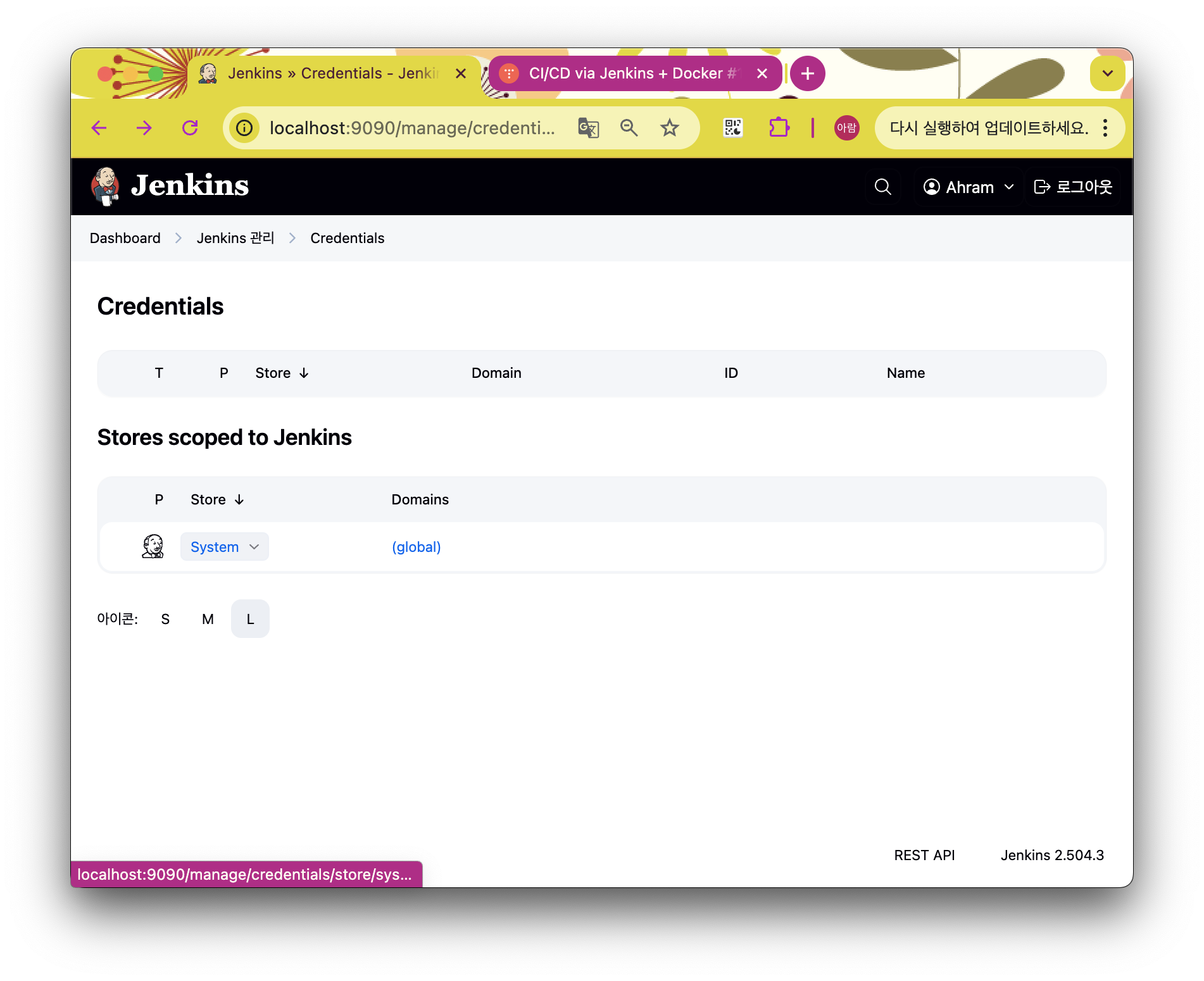Go to Dashboard breadcrumb
This screenshot has width=1204, height=981.
point(125,238)
